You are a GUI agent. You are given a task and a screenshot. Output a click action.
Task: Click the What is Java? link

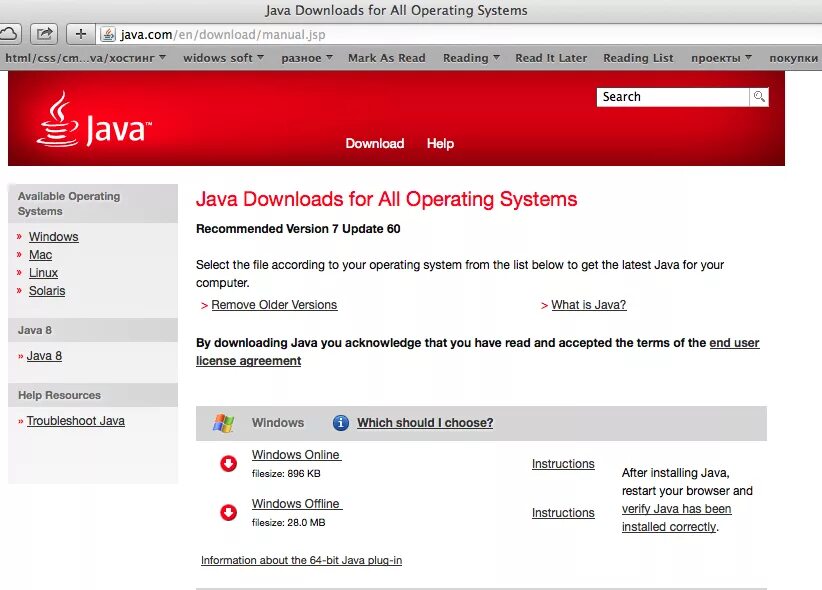589,305
